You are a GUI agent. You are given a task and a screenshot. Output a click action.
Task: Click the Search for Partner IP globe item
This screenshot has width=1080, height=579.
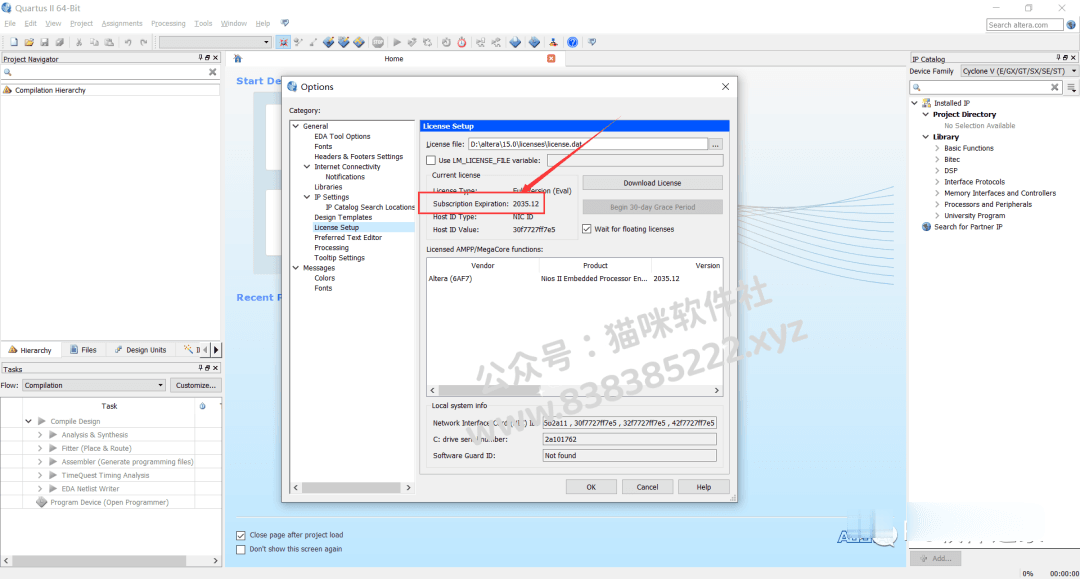[963, 227]
